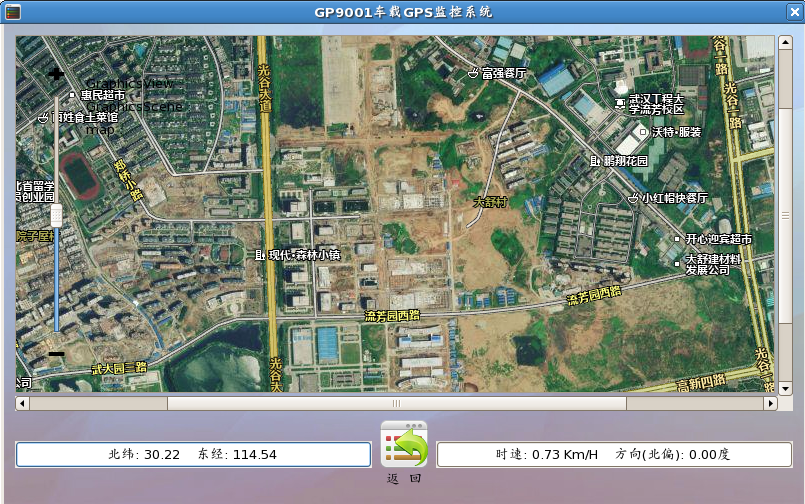
Task: Click the horizontal scrollbar left arrow
Action: click(x=22, y=403)
